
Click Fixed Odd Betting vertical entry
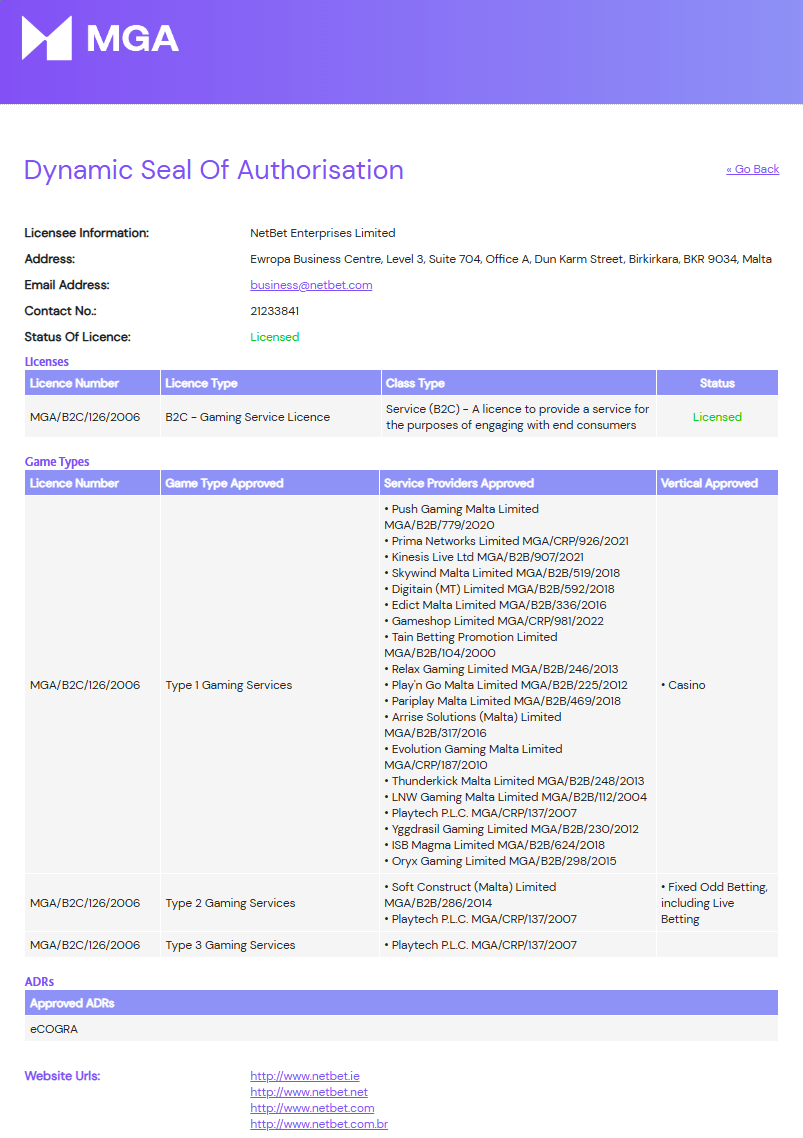(714, 903)
